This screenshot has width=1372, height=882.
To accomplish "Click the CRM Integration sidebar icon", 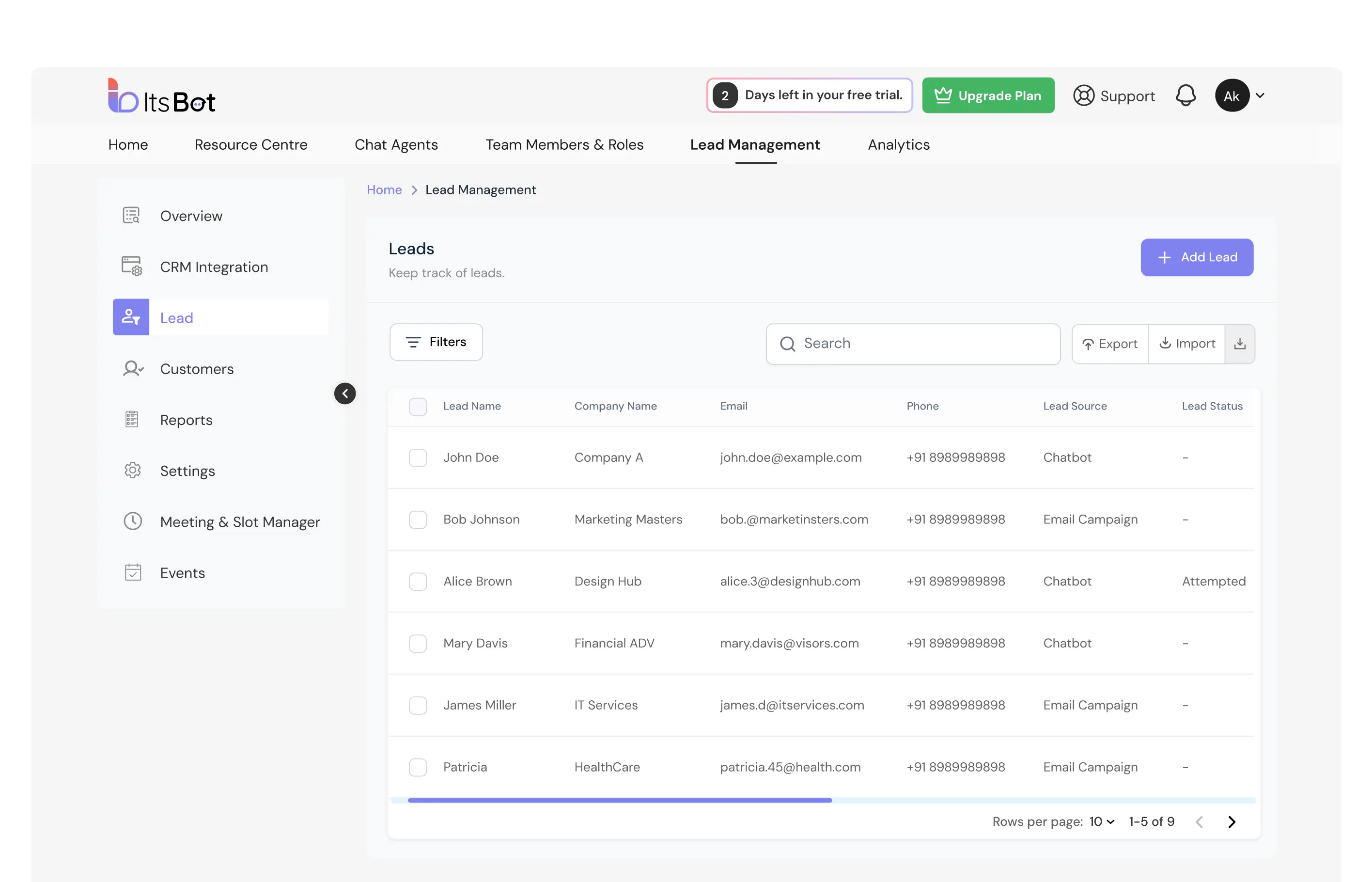I will coord(132,267).
